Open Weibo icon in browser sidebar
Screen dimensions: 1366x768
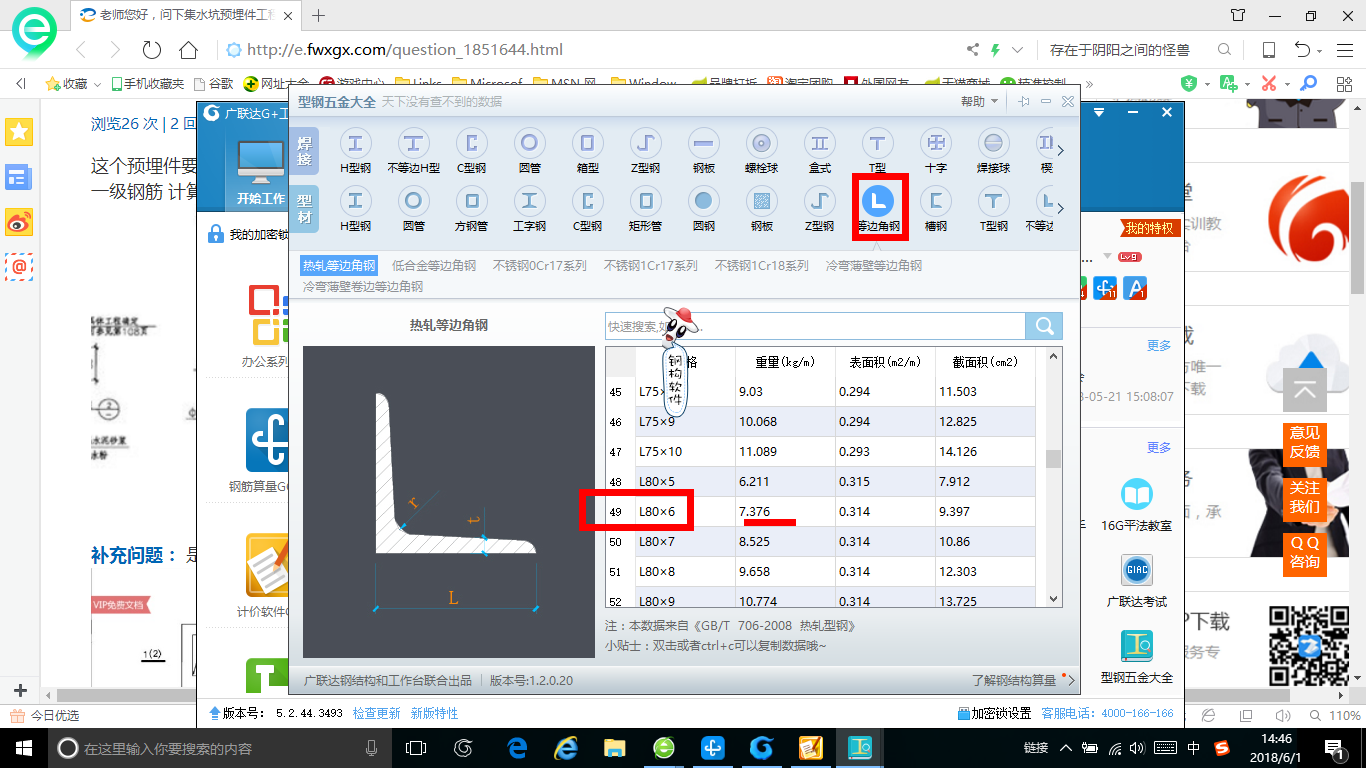click(x=19, y=222)
